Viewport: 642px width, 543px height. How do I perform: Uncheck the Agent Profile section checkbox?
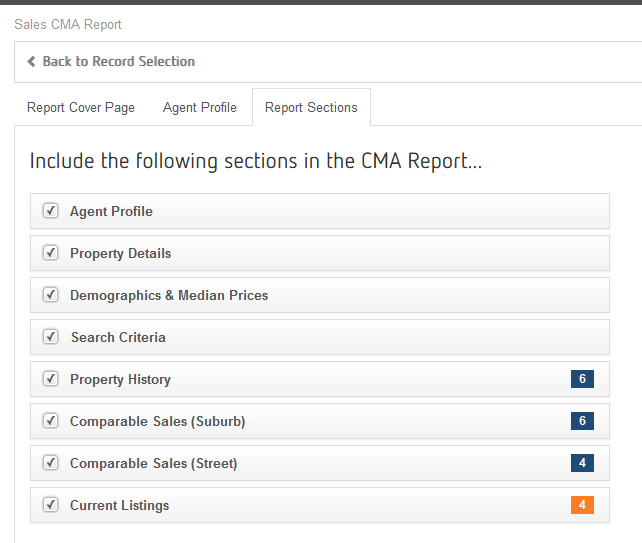click(50, 211)
